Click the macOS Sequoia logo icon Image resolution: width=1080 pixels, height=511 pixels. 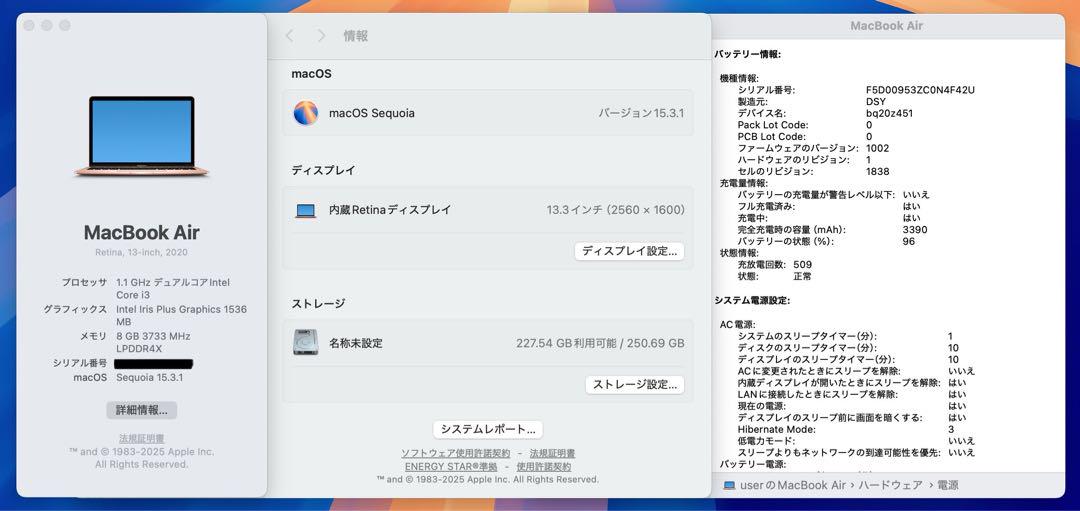[306, 113]
